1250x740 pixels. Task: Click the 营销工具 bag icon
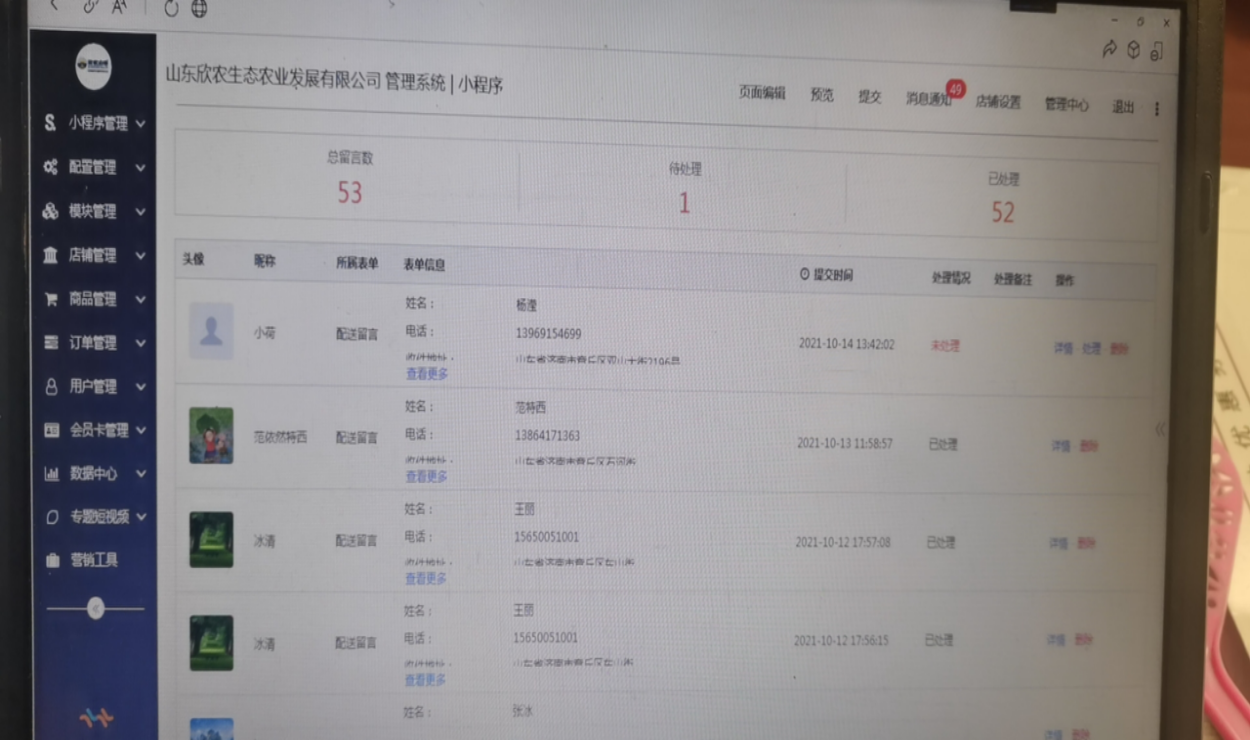(x=52, y=561)
